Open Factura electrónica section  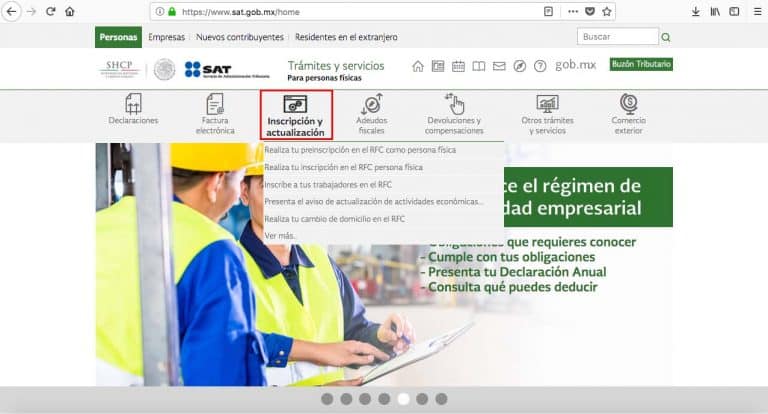215,104
